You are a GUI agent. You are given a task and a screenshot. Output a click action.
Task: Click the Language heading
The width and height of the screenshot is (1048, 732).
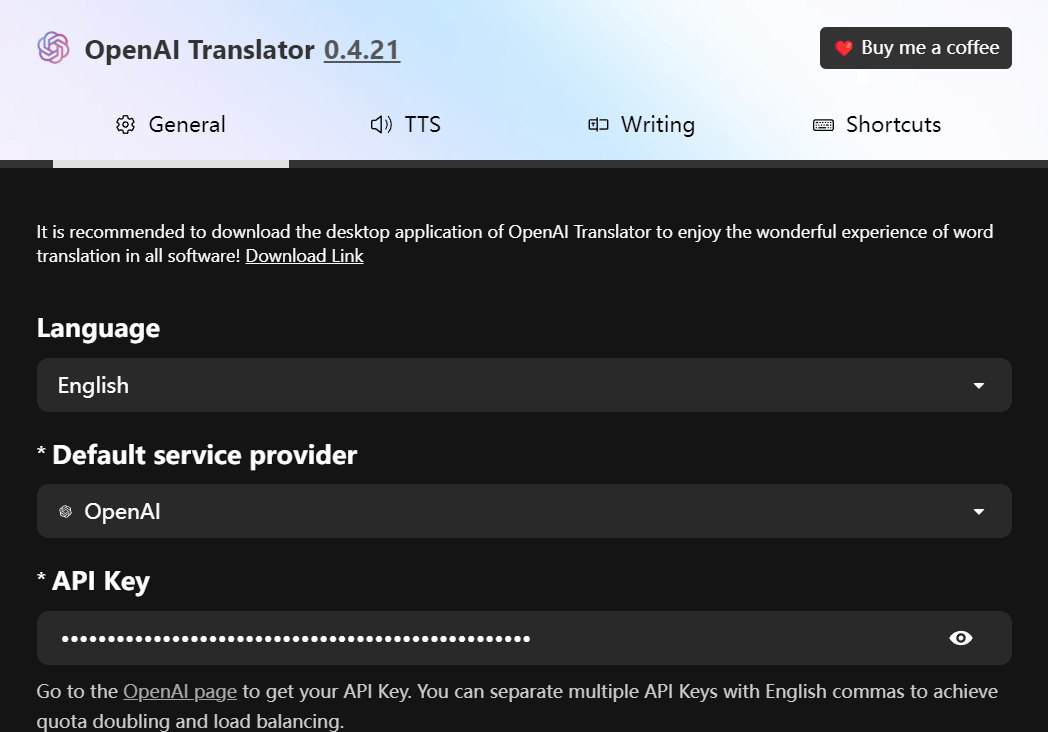click(x=98, y=329)
